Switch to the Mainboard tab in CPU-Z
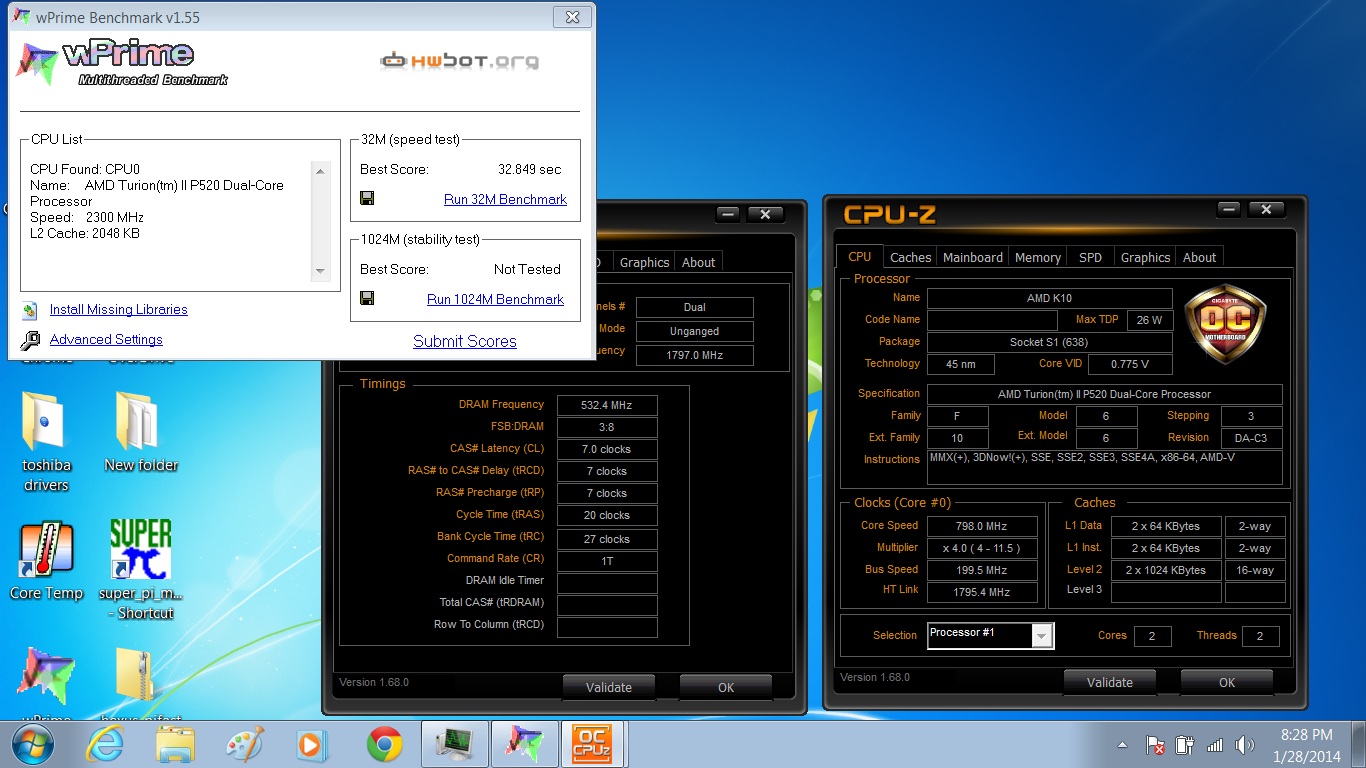 point(973,257)
